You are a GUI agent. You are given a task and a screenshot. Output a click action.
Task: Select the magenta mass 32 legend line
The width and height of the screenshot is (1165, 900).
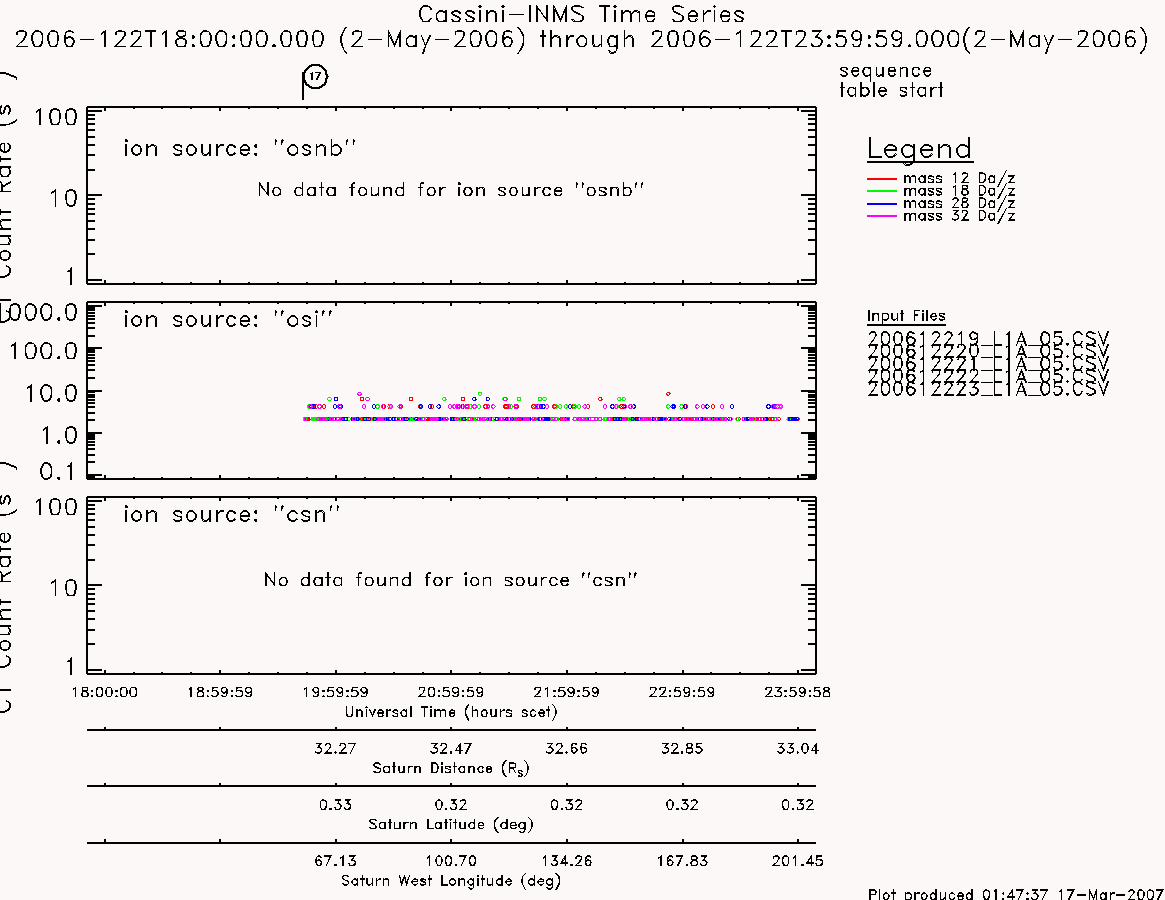coord(882,216)
